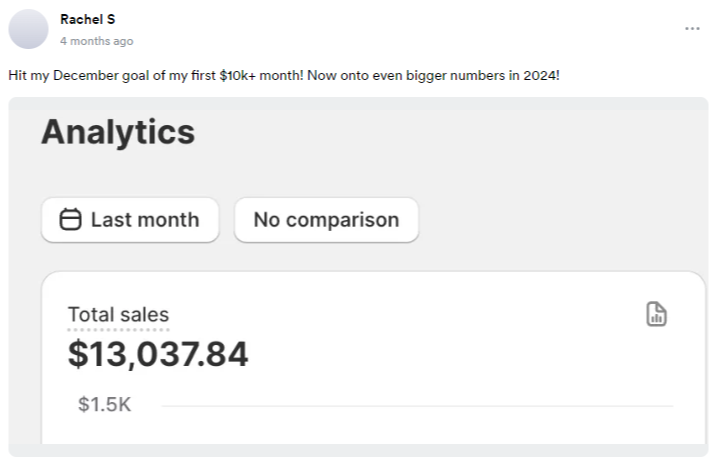Click the calendar icon beside Last month
This screenshot has width=715, height=460.
[x=70, y=220]
